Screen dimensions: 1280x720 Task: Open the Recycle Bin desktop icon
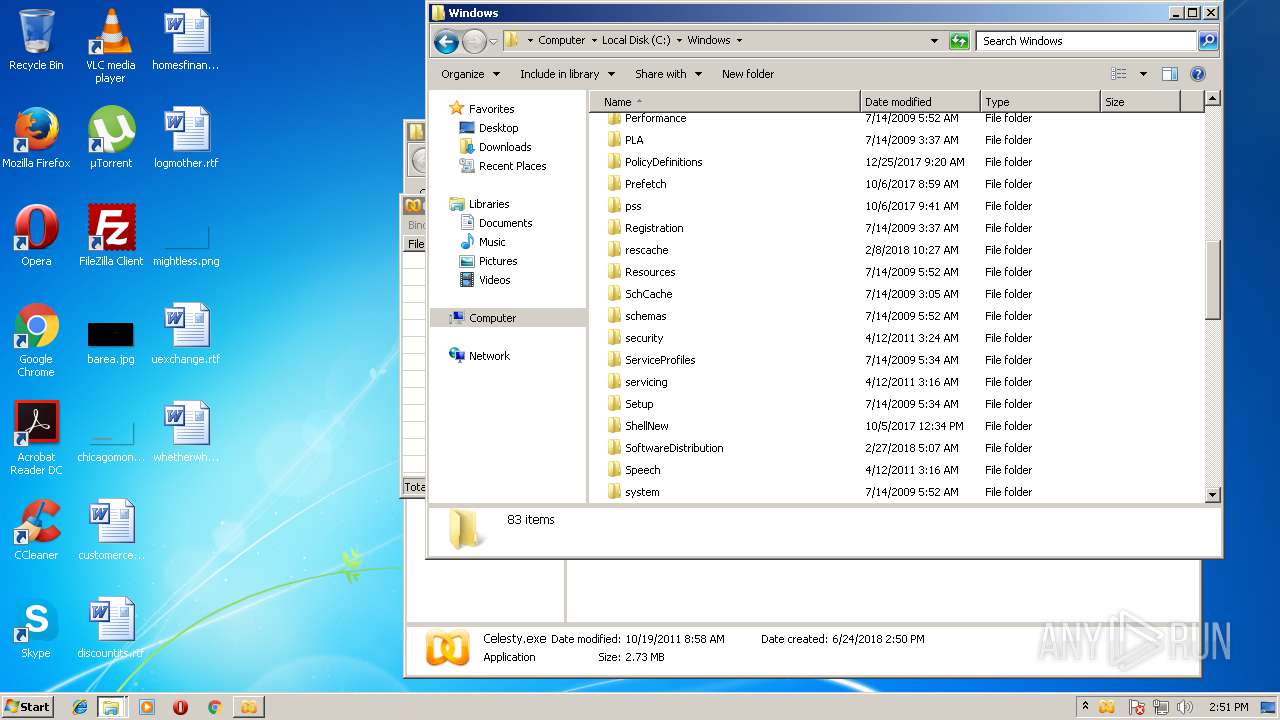pos(36,40)
